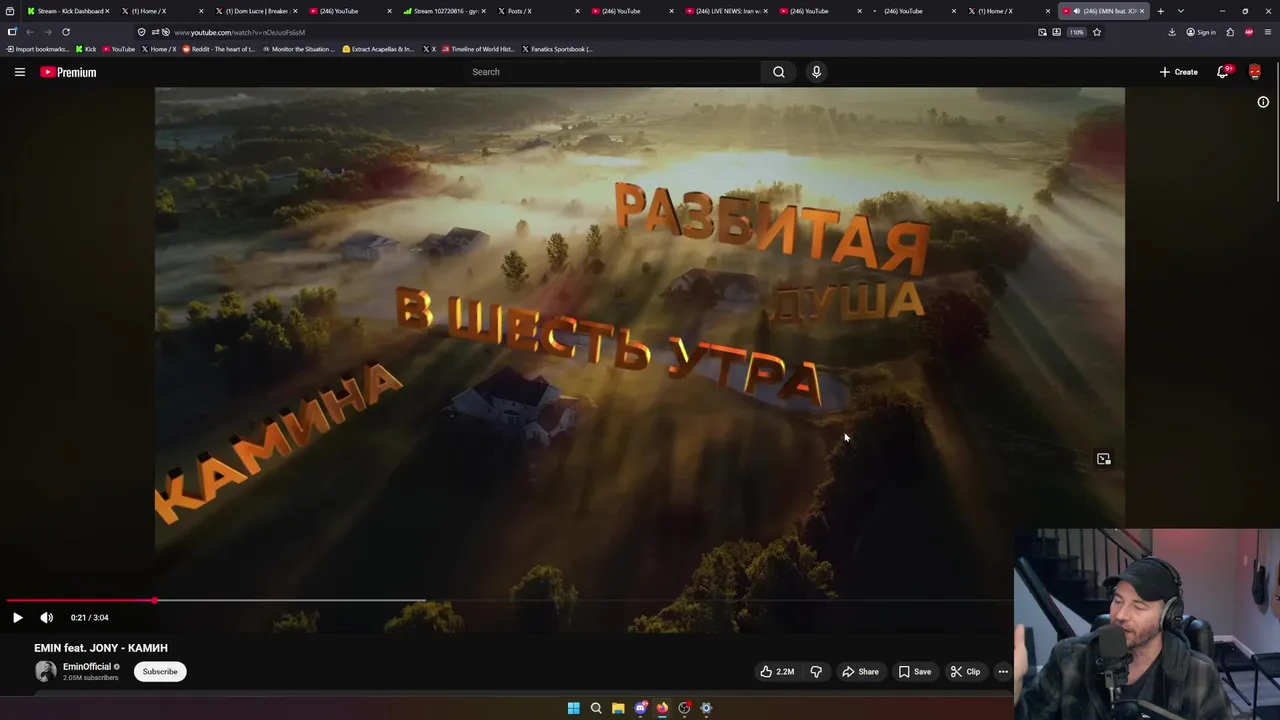Open Import bookmarks bookmark
The image size is (1280, 720).
click(38, 49)
